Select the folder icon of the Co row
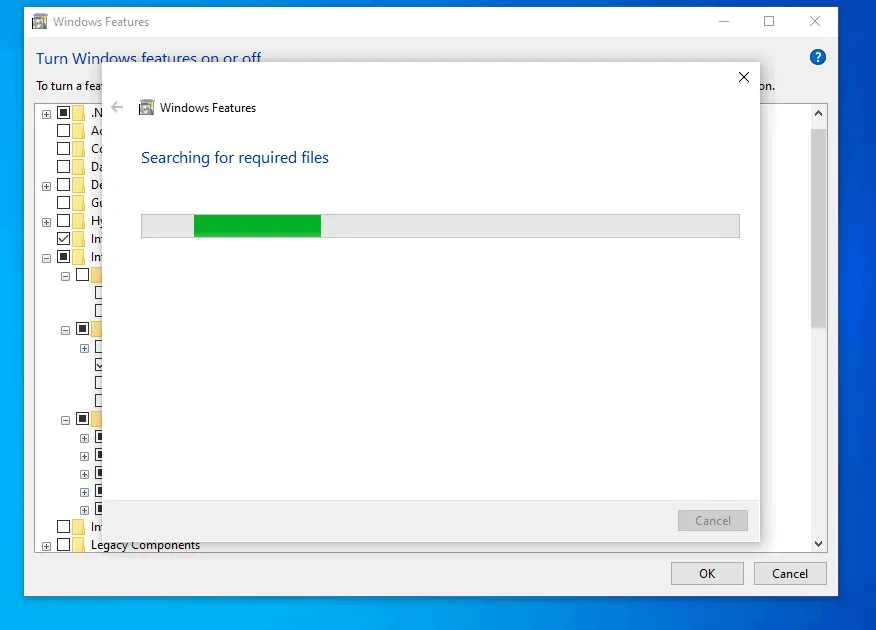Viewport: 876px width, 630px height. 79,149
